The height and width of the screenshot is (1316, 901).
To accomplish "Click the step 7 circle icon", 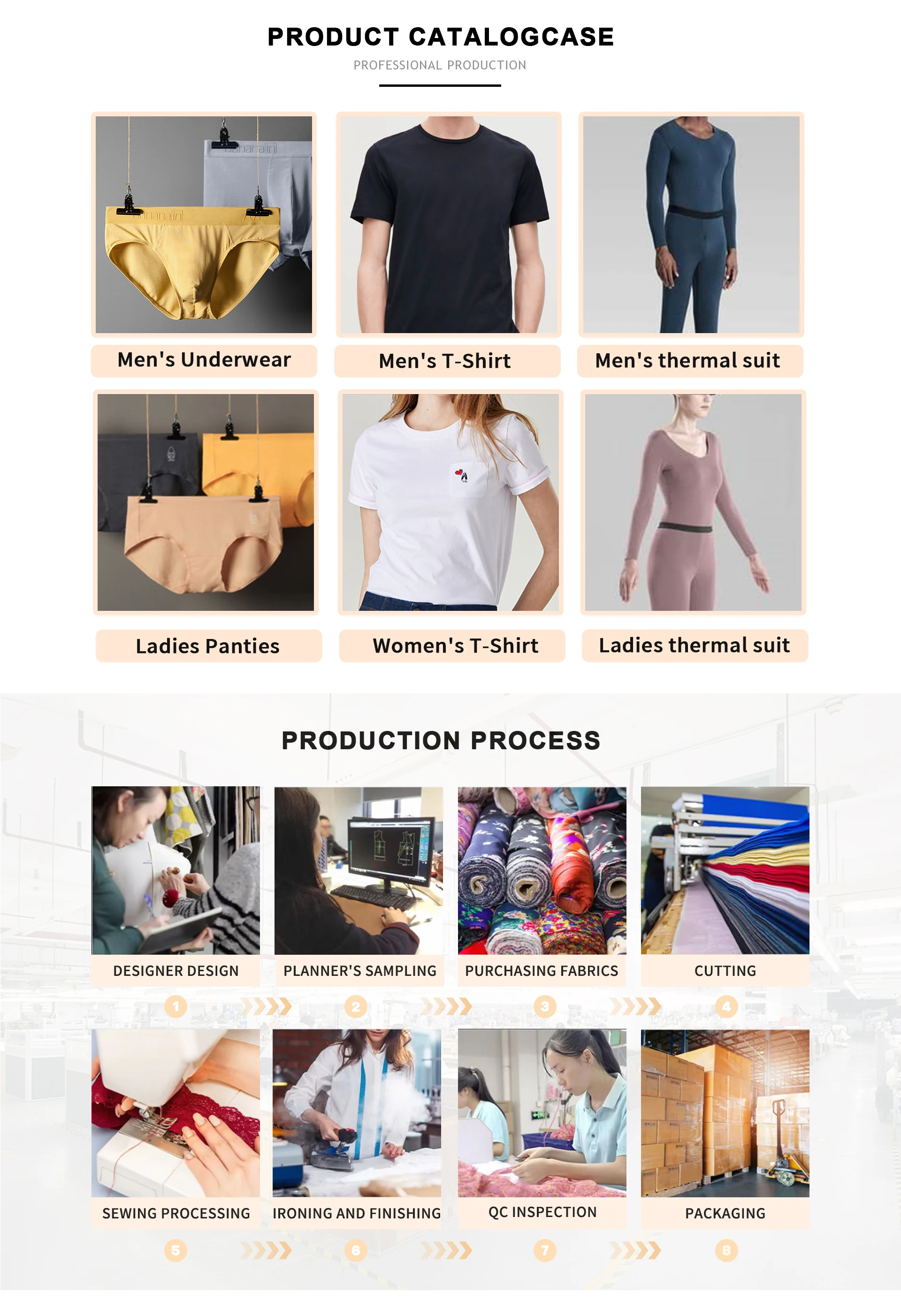I will point(545,1250).
